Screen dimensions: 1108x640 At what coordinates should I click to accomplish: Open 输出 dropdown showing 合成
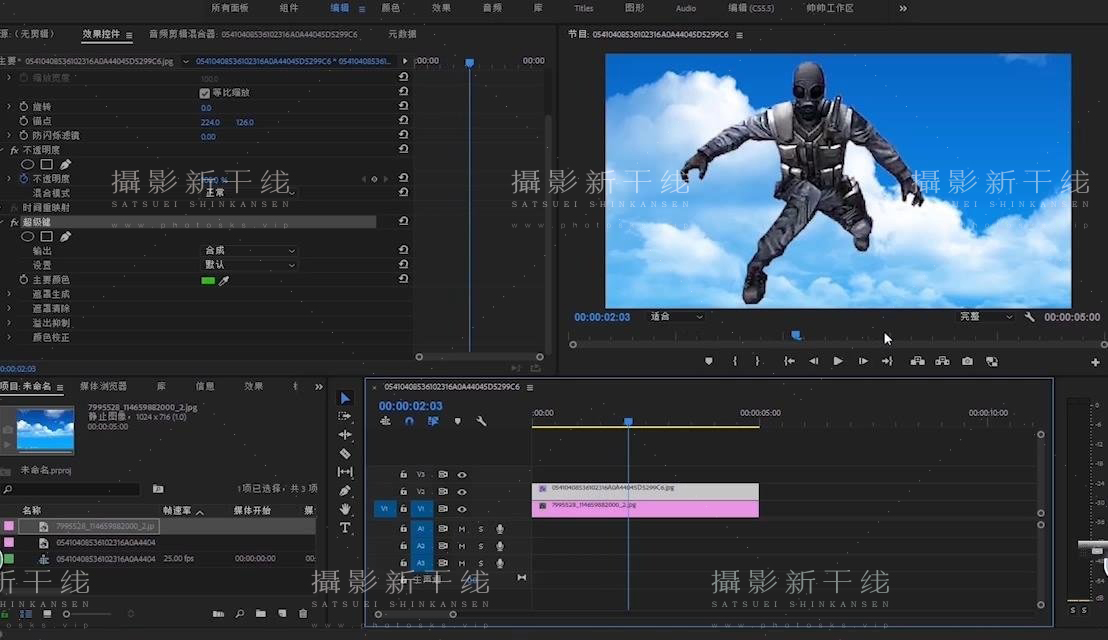250,251
